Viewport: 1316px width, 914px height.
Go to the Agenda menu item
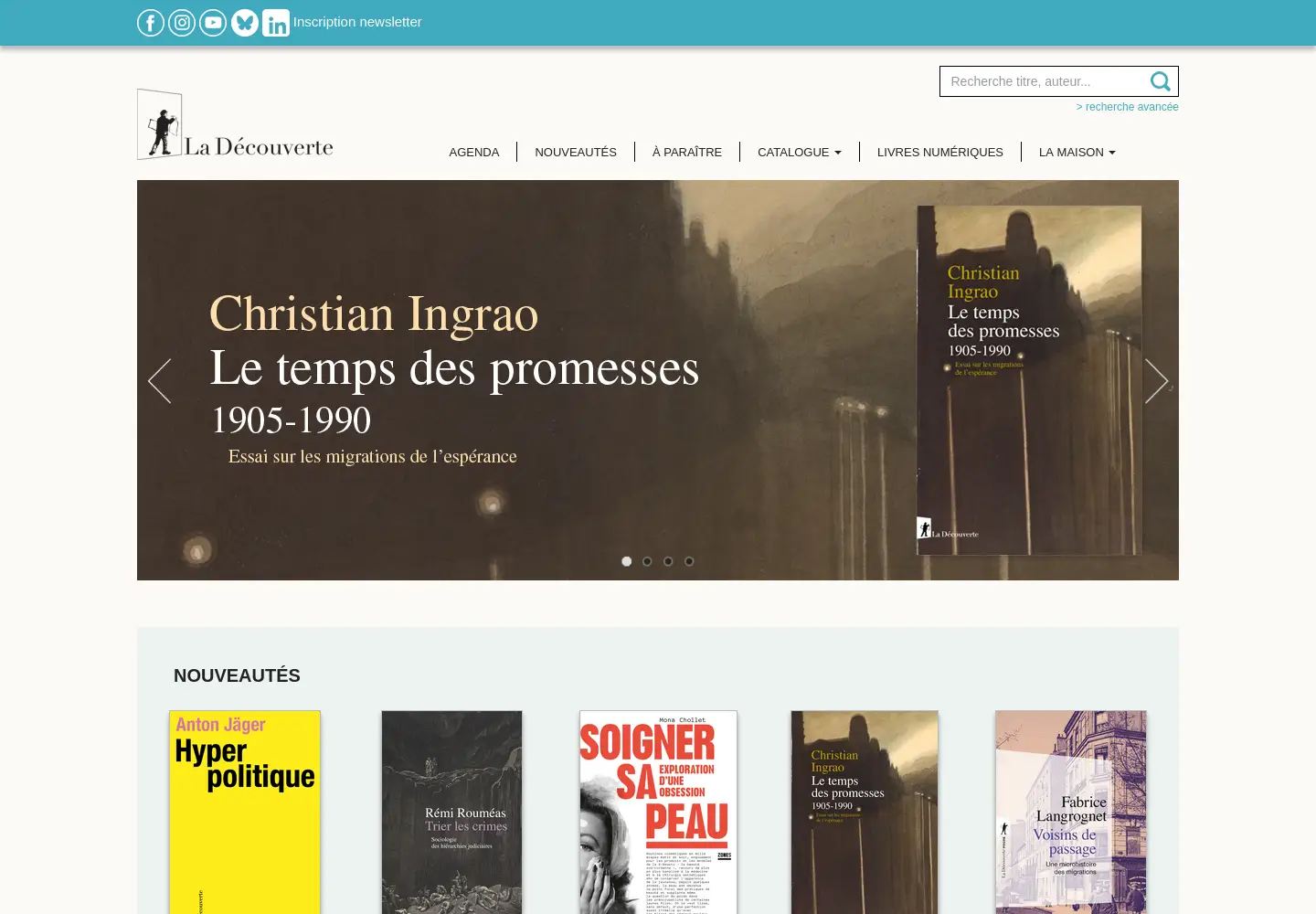(474, 152)
